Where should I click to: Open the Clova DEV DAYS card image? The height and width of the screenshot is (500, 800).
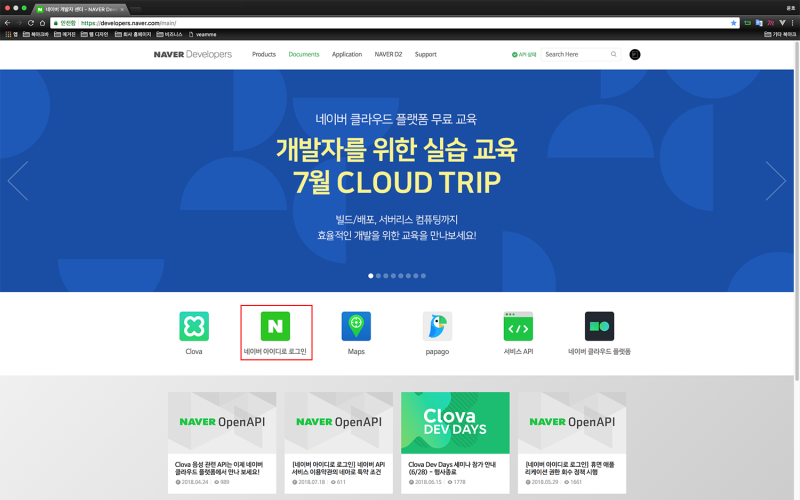coord(455,422)
